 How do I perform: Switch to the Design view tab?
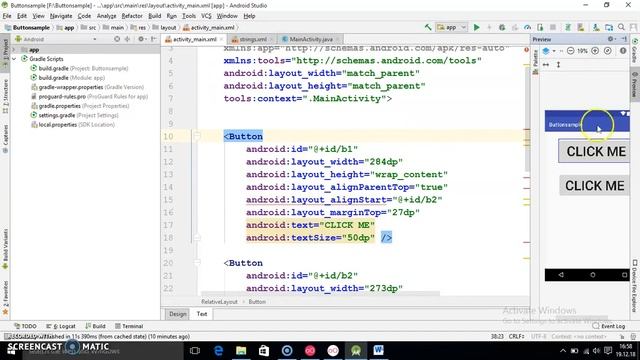click(178, 314)
